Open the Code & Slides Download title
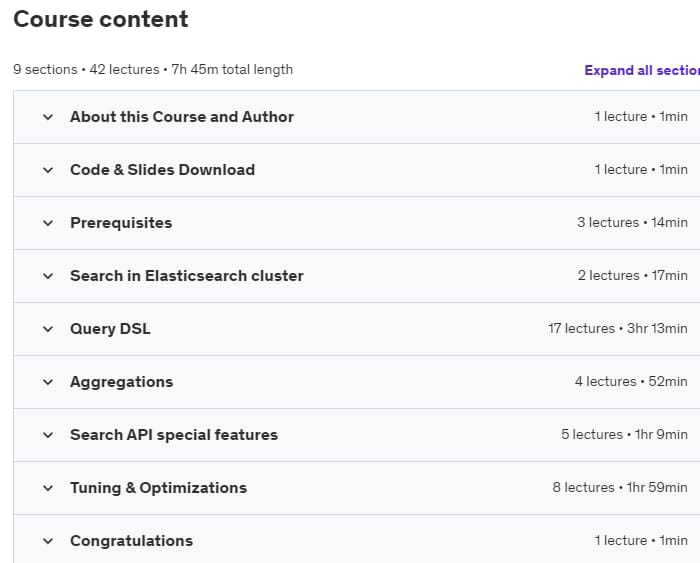The width and height of the screenshot is (700, 563). click(162, 170)
